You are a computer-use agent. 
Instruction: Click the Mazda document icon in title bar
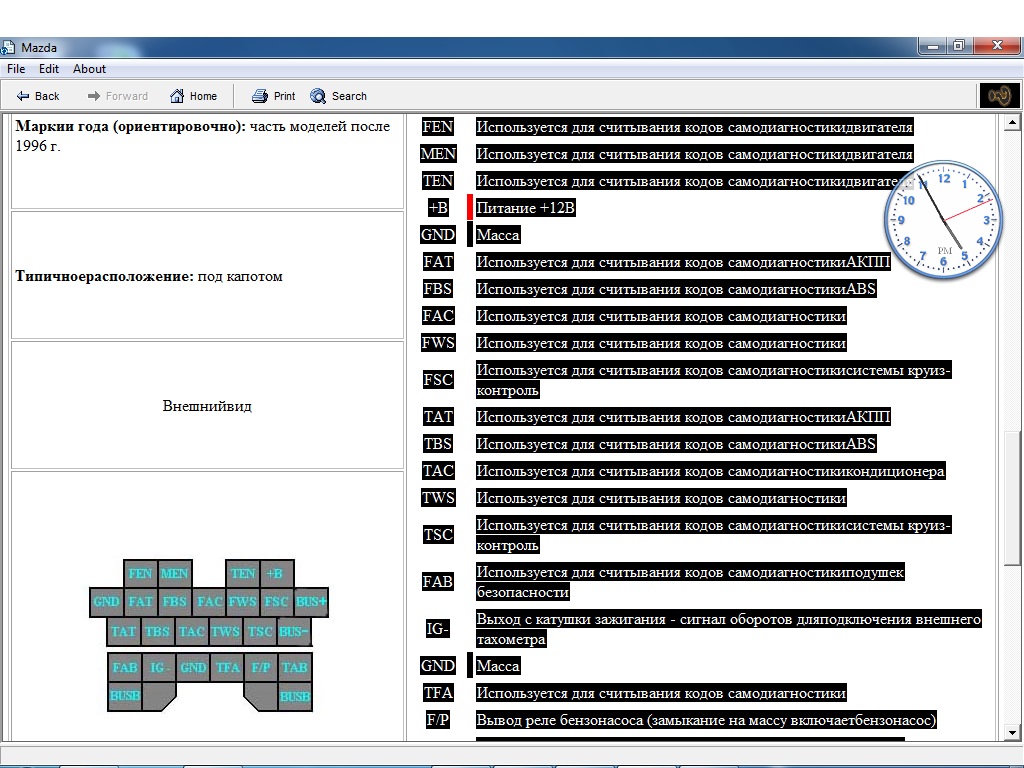pos(7,48)
